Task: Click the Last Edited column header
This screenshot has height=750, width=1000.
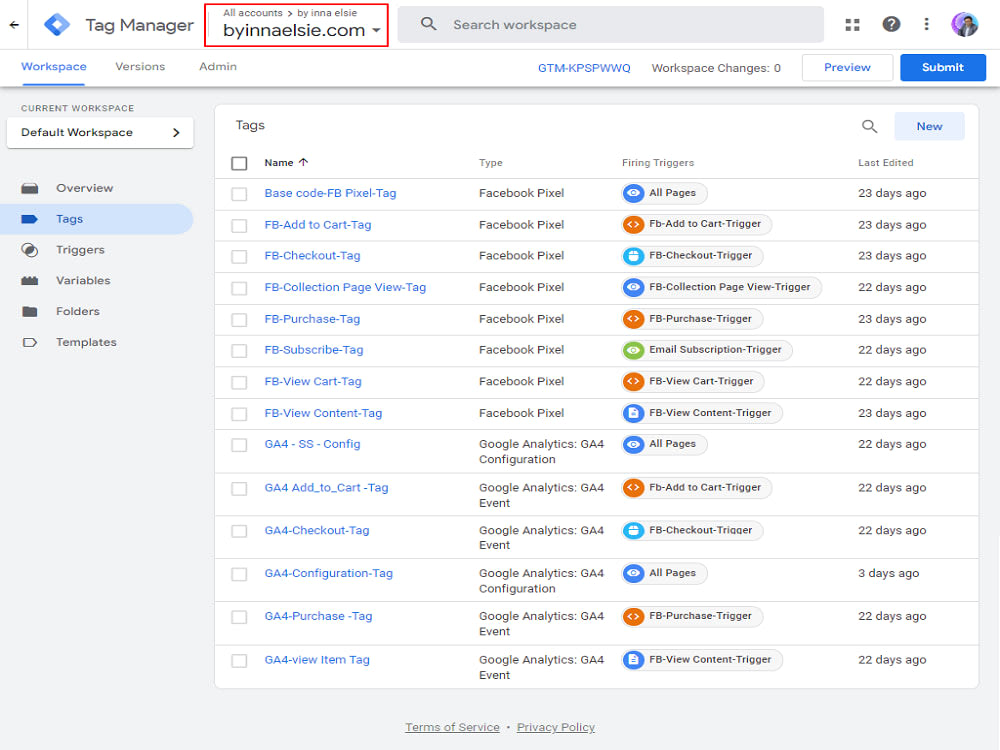Action: (x=885, y=163)
